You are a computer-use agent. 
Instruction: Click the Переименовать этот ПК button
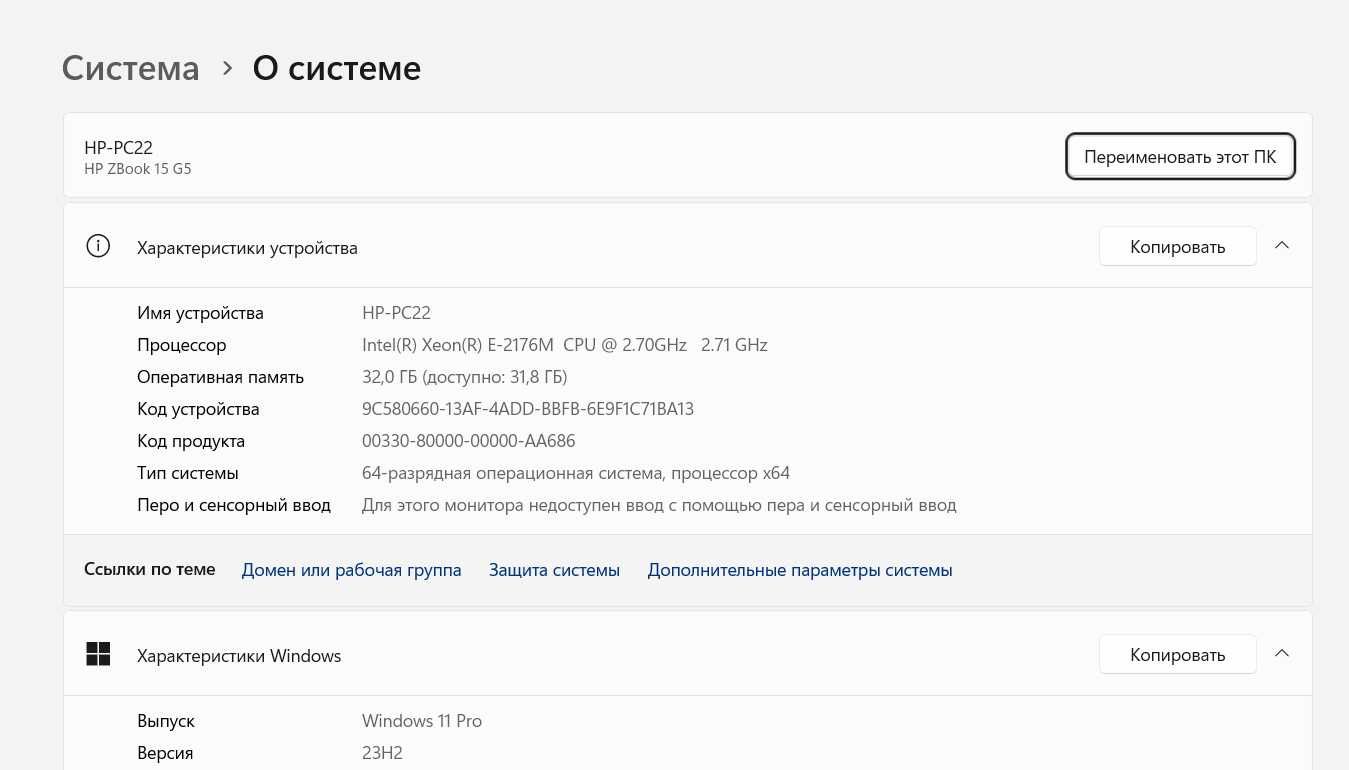tap(1180, 157)
